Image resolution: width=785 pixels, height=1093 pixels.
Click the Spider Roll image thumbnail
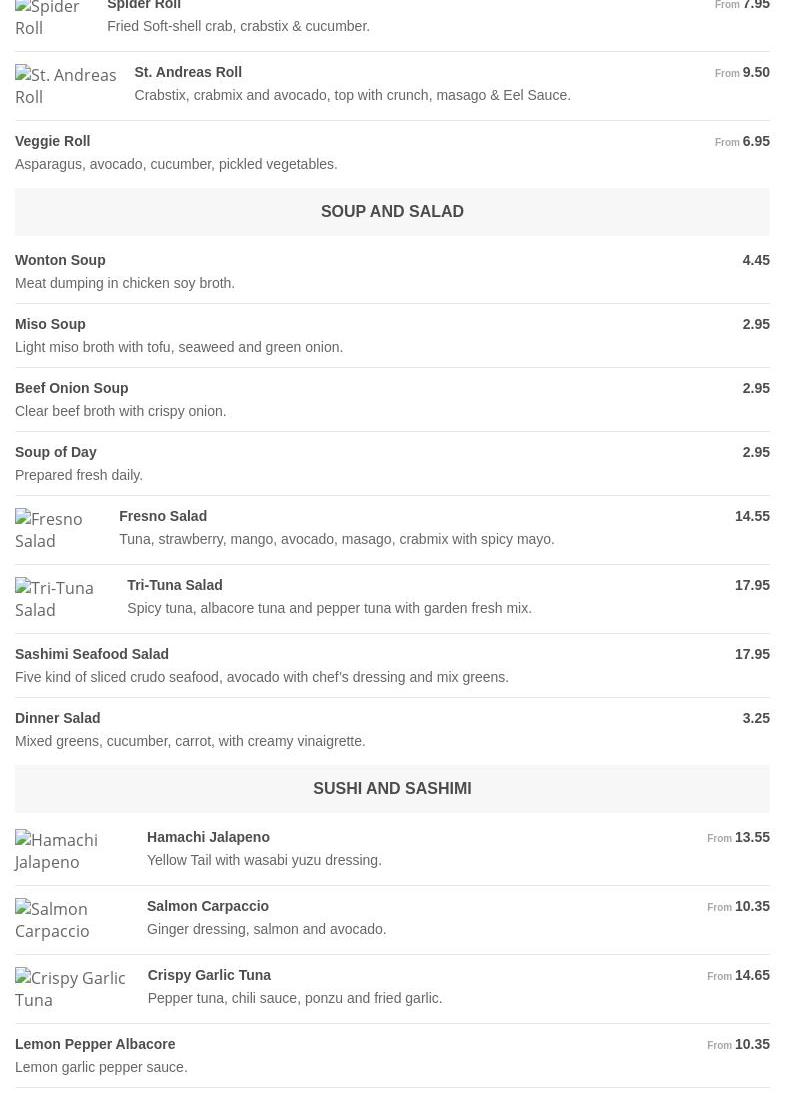48,17
